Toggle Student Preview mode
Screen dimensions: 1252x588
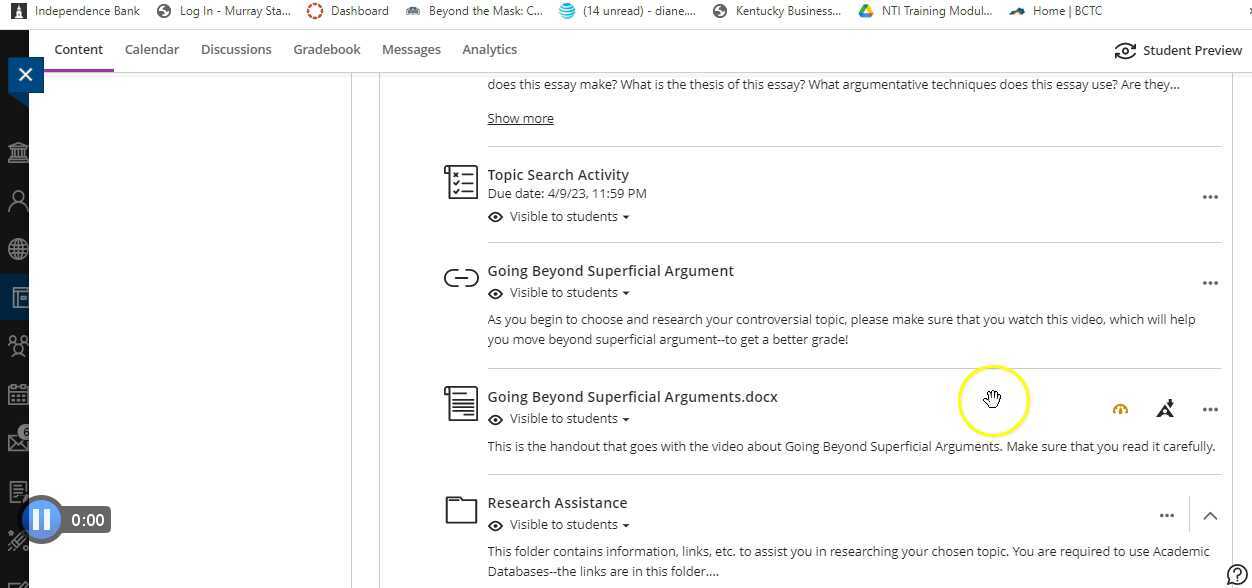point(1178,50)
